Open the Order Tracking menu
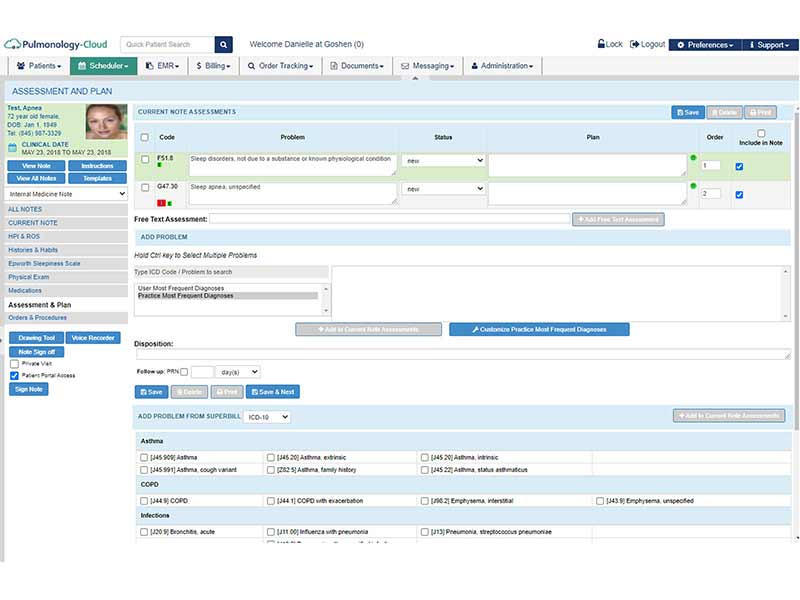The height and width of the screenshot is (600, 800). [x=280, y=66]
